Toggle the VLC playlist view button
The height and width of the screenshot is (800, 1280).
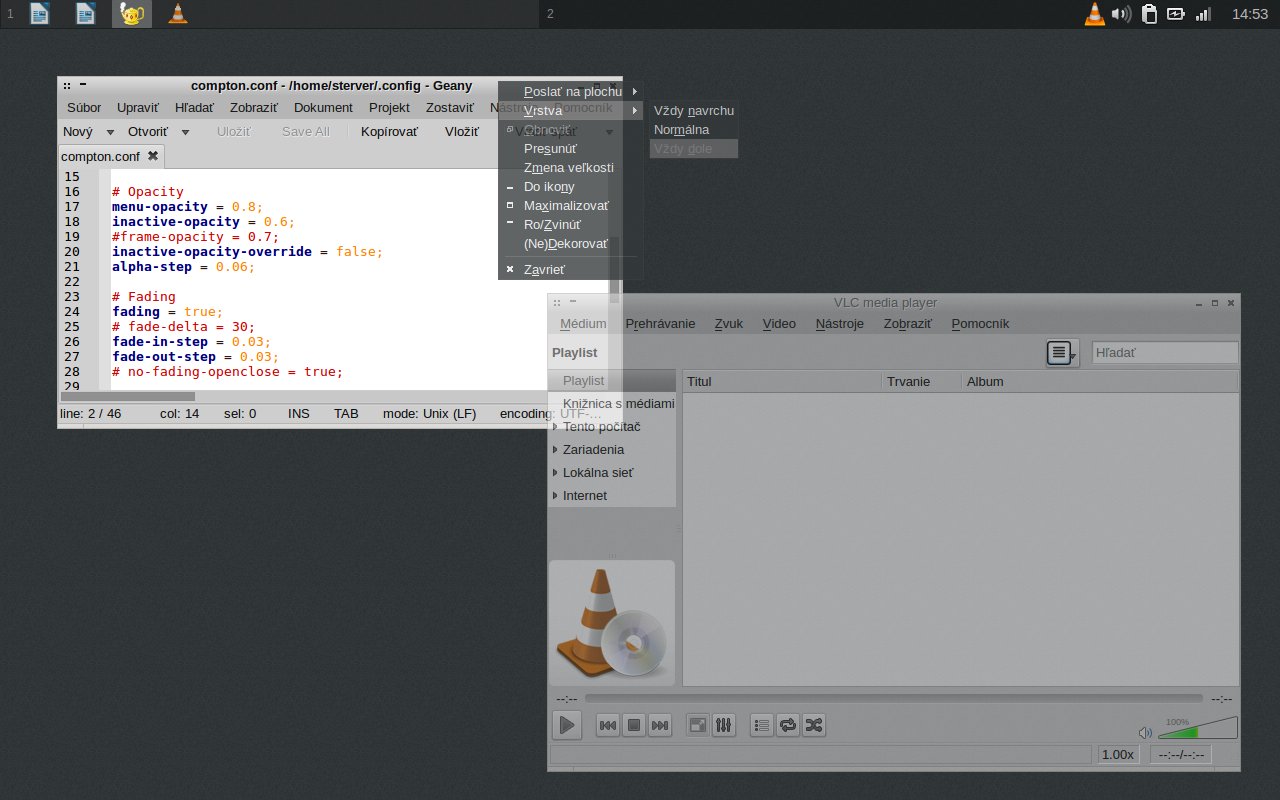click(762, 726)
